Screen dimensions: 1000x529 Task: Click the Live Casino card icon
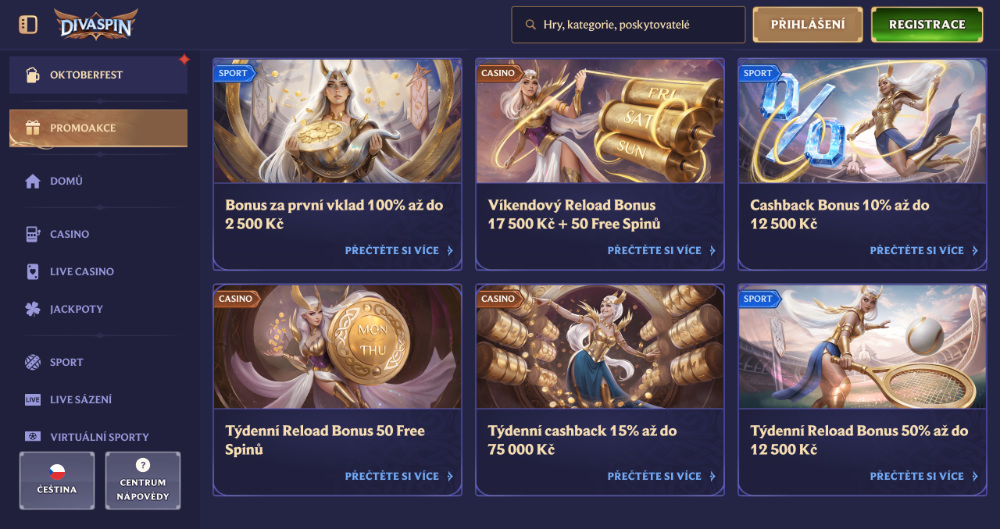pos(33,271)
